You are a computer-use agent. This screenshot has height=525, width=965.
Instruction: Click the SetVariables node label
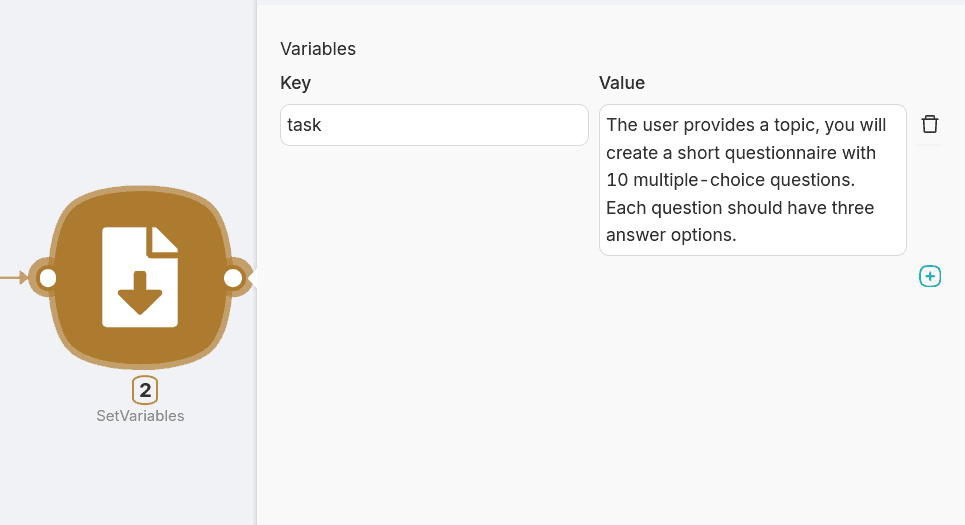pos(140,416)
